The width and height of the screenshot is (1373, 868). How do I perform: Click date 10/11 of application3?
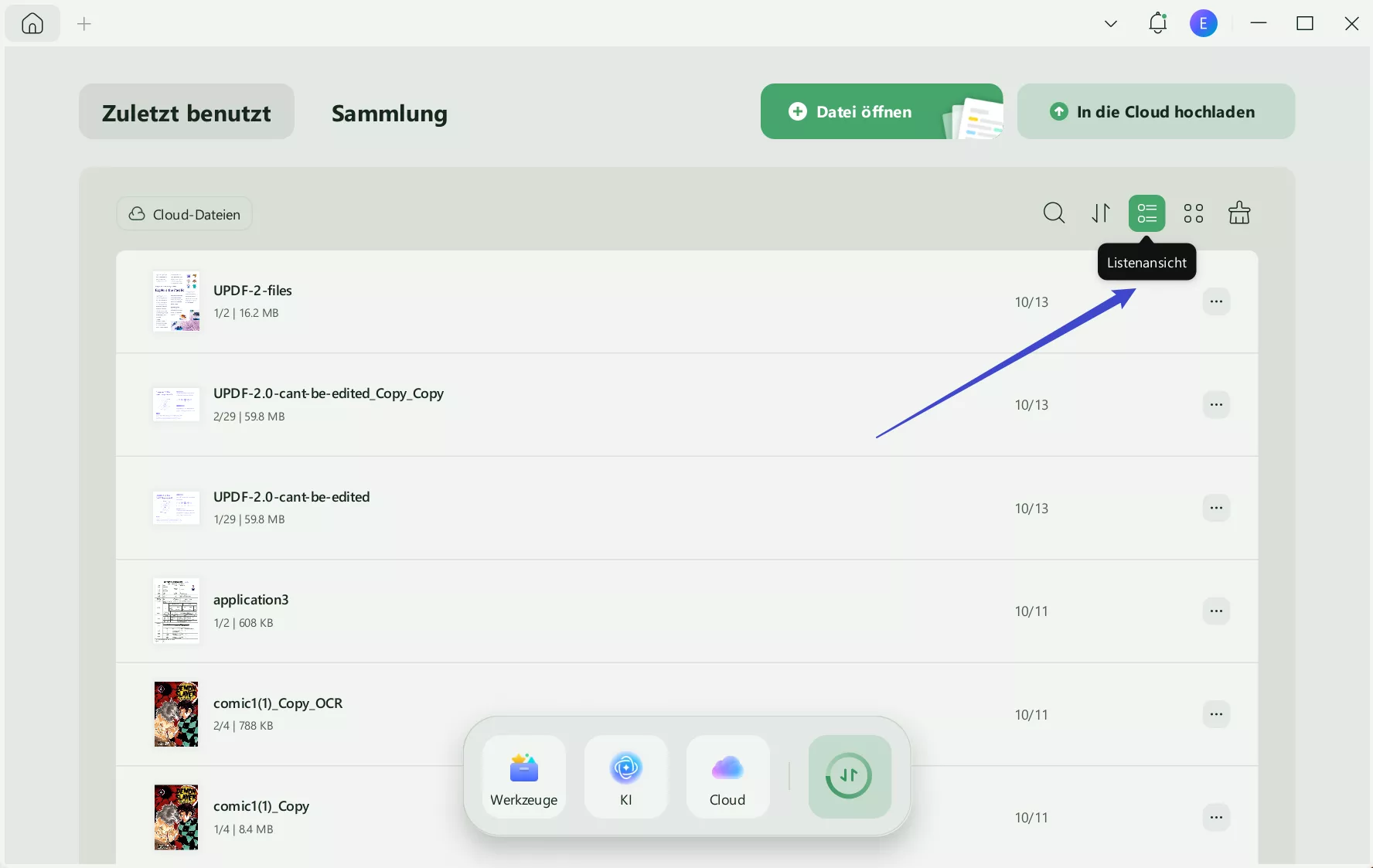[x=1031, y=611]
